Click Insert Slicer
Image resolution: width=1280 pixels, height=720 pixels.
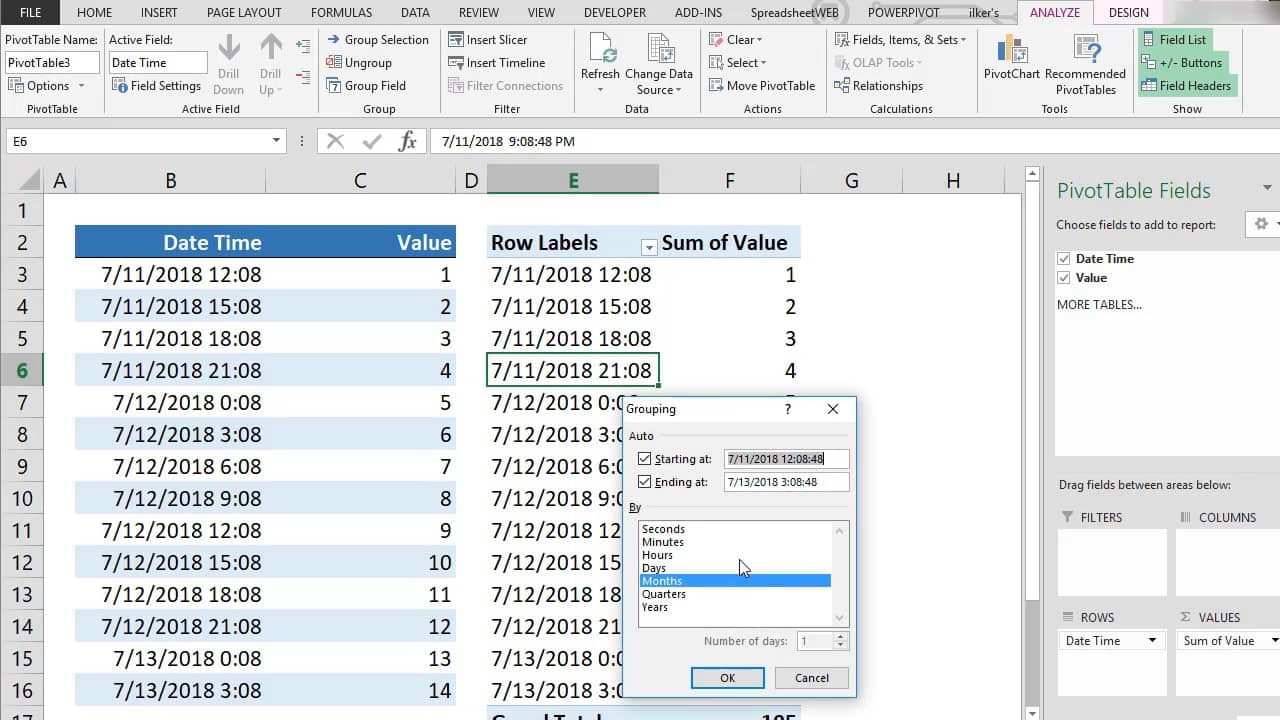pyautogui.click(x=488, y=40)
